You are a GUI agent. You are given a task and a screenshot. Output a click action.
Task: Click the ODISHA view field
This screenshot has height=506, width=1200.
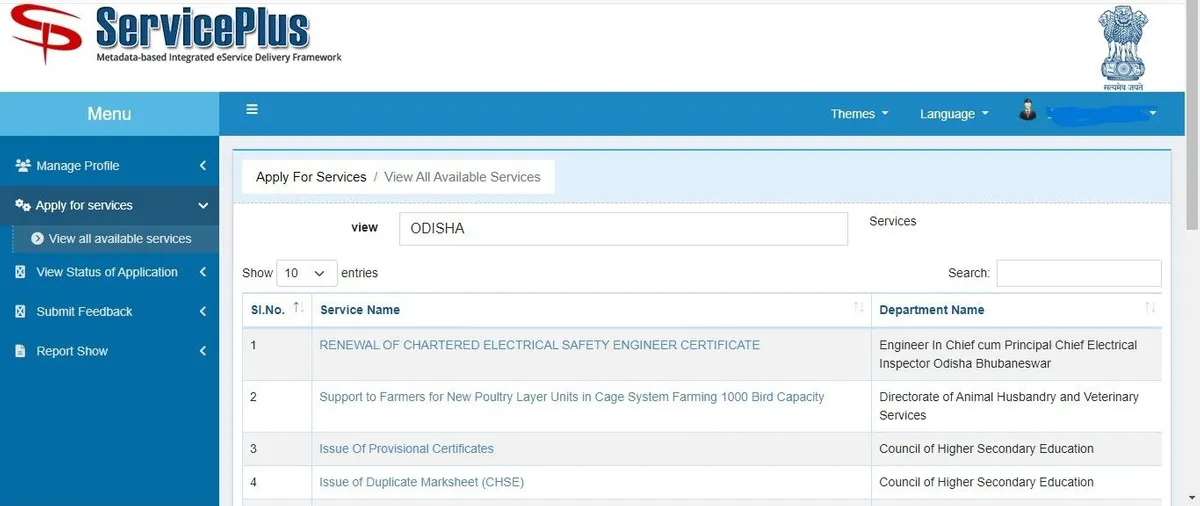click(622, 228)
